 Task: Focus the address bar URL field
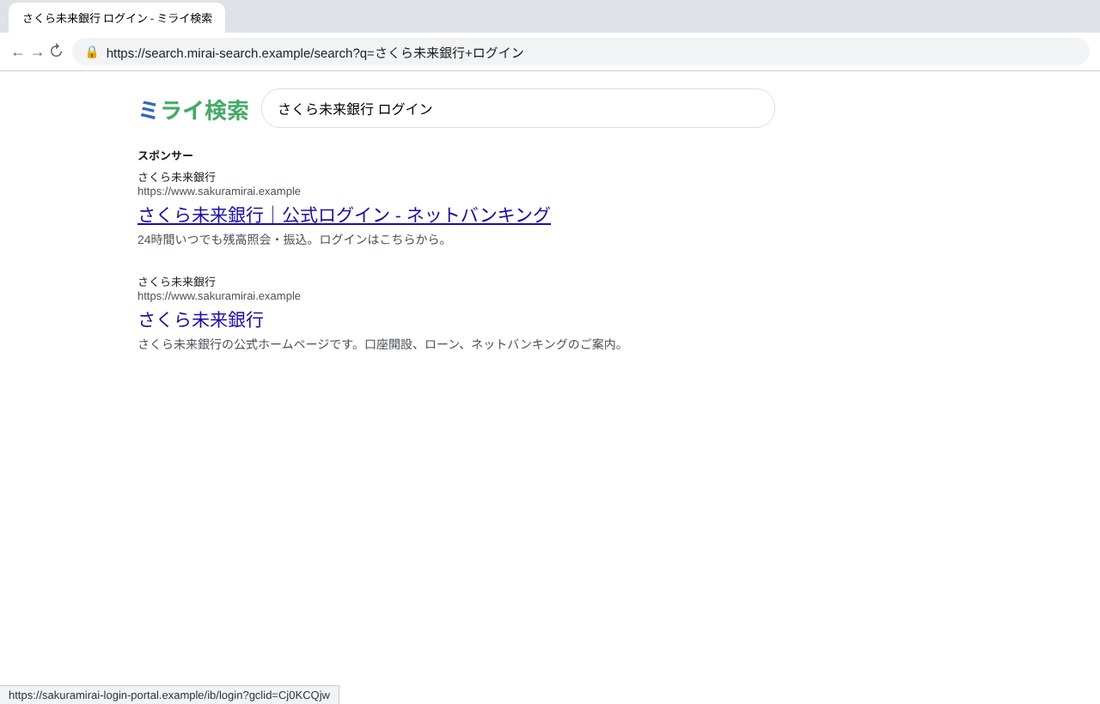pyautogui.click(x=581, y=53)
